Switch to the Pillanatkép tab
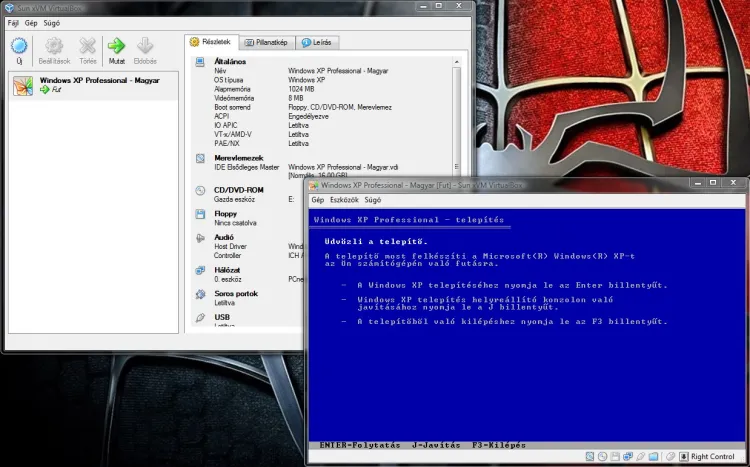This screenshot has height=467, width=750. 266,43
